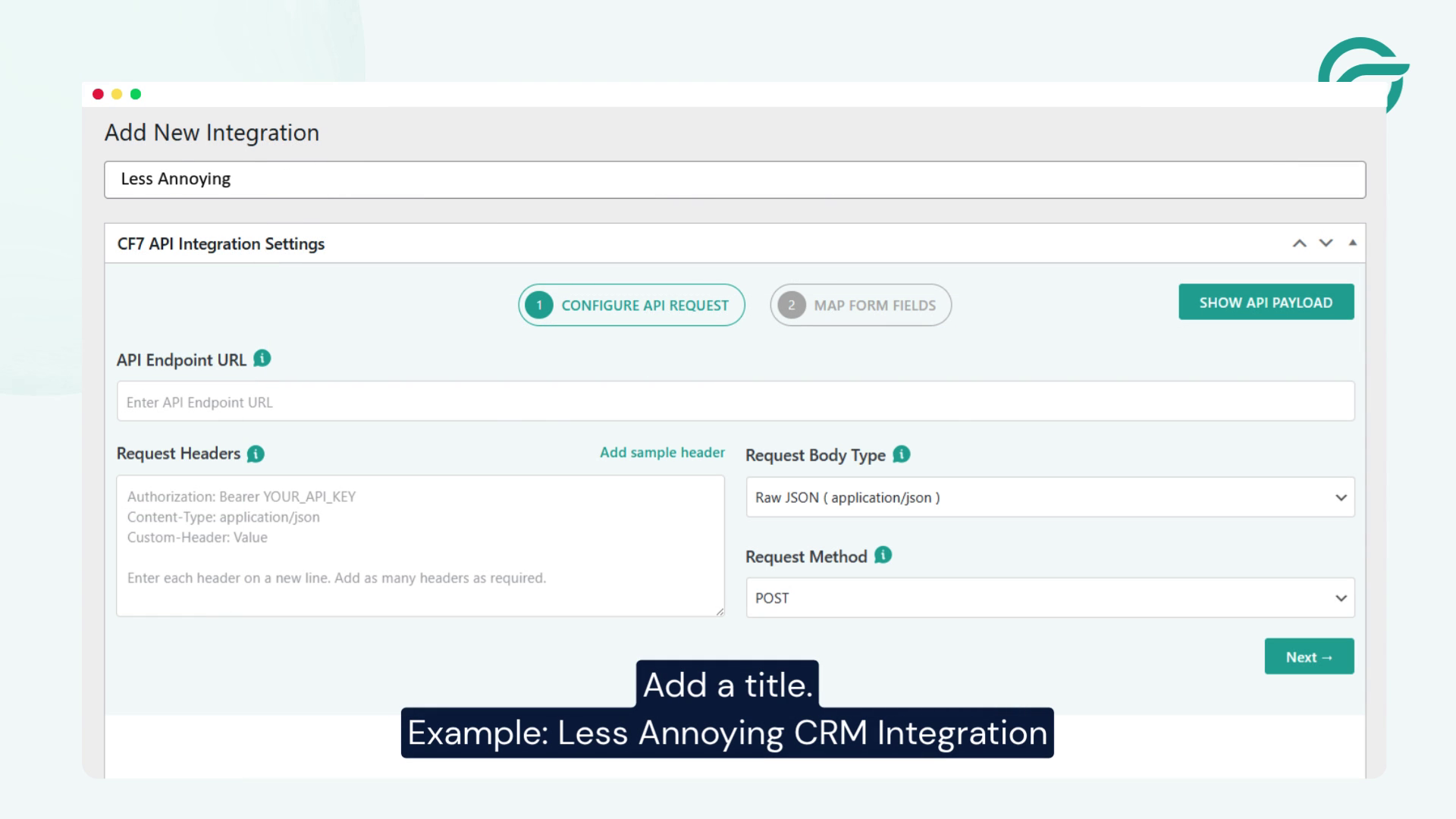
Task: Select the Configure API Request step
Action: pos(631,305)
